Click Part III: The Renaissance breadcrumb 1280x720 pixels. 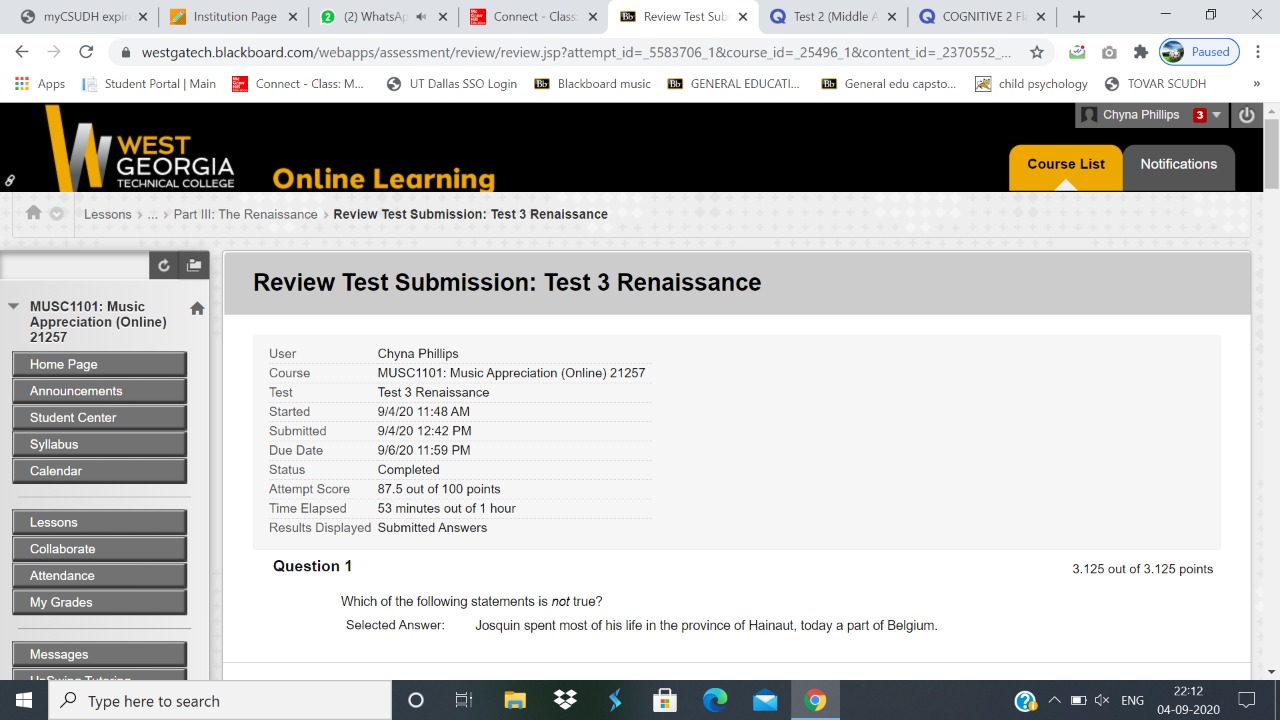pyautogui.click(x=245, y=214)
